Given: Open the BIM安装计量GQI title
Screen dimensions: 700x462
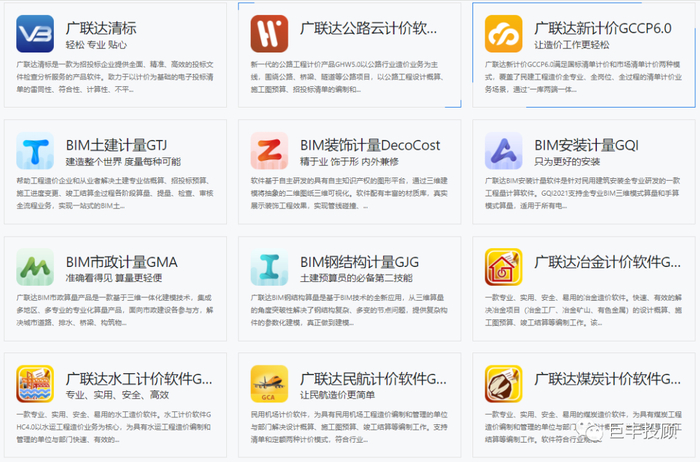Looking at the screenshot, I should tap(586, 145).
